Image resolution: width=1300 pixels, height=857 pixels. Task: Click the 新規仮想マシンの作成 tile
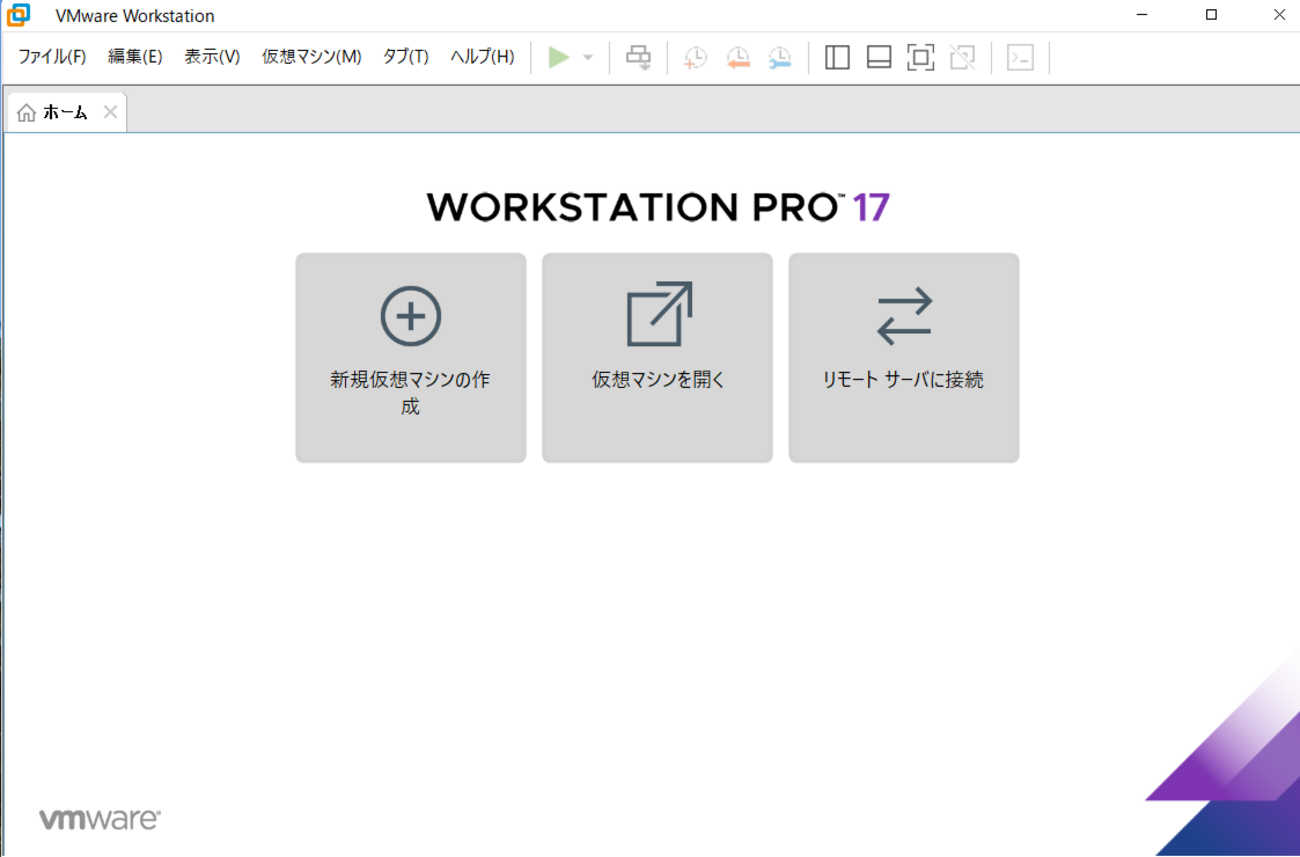coord(411,358)
